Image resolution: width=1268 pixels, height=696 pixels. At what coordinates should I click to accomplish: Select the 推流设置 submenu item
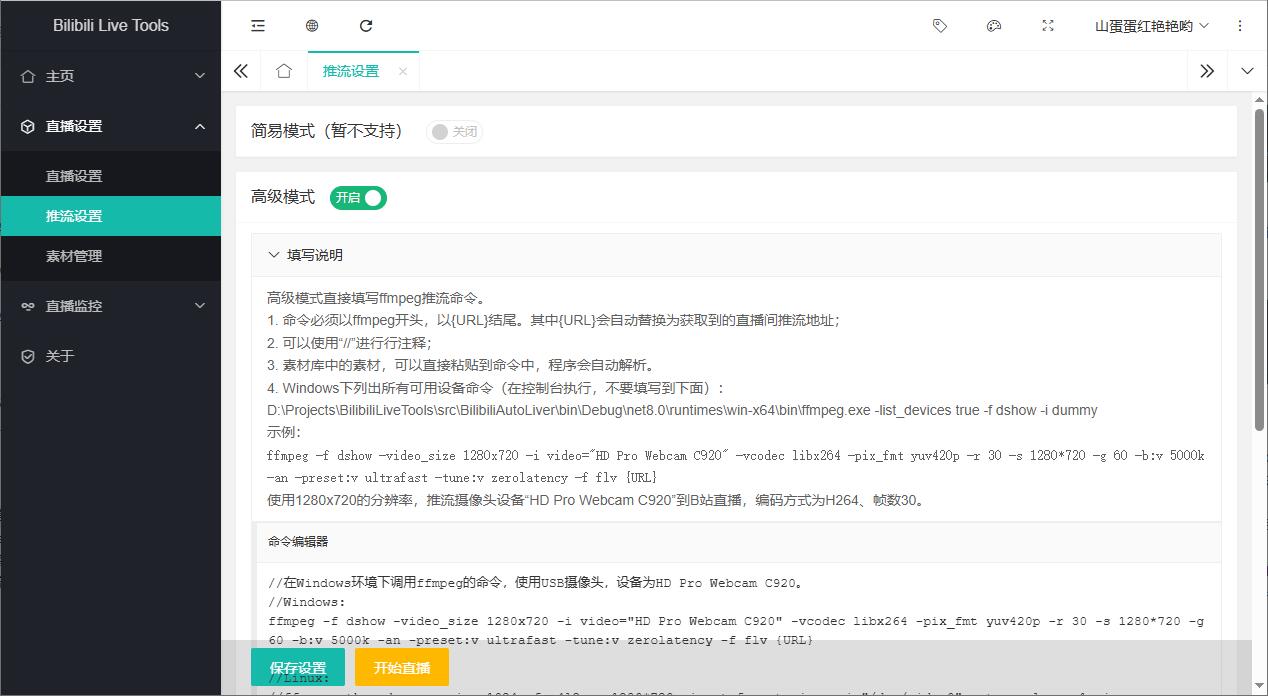[110, 216]
